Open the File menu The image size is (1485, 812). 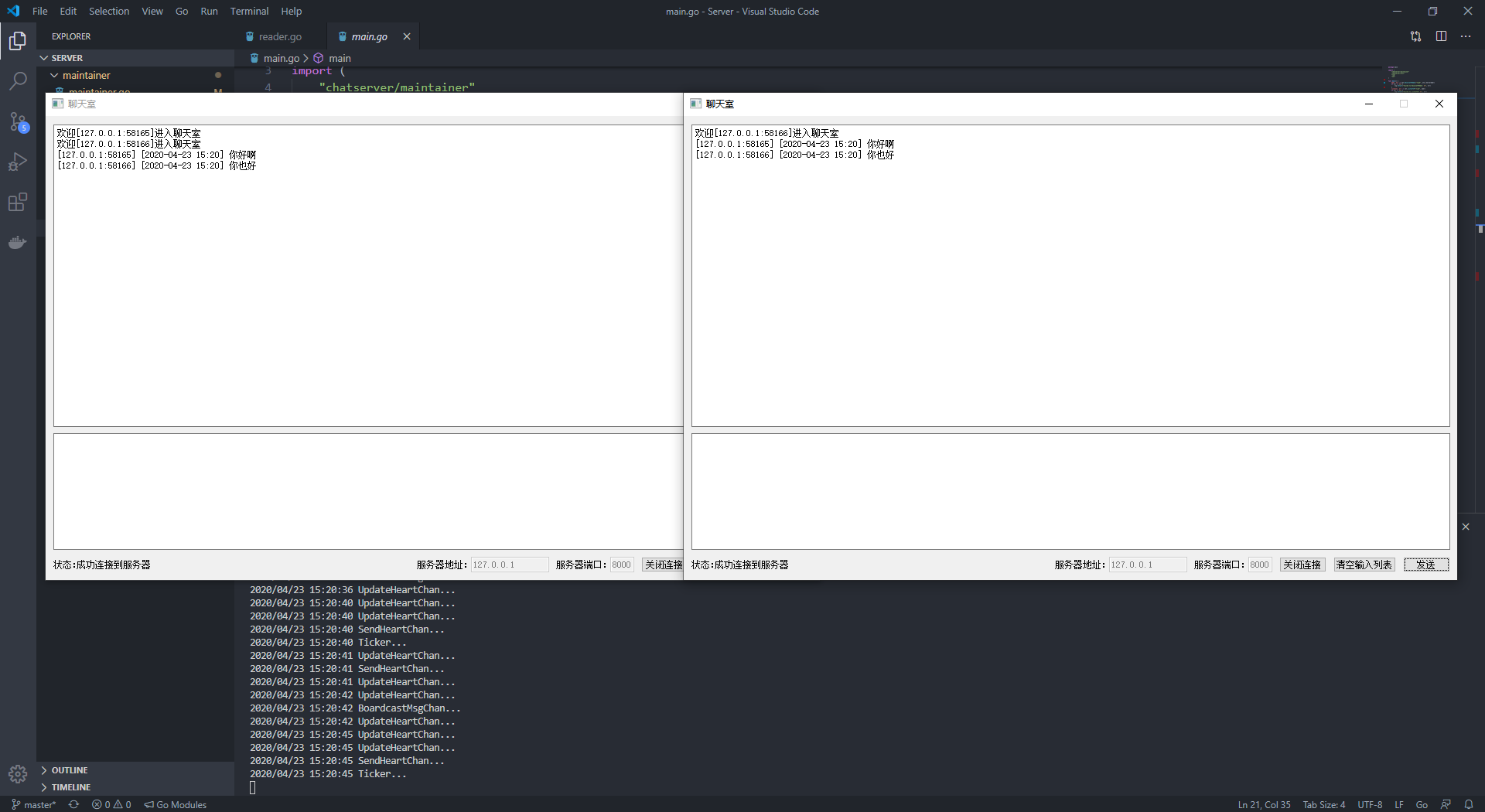(x=40, y=11)
